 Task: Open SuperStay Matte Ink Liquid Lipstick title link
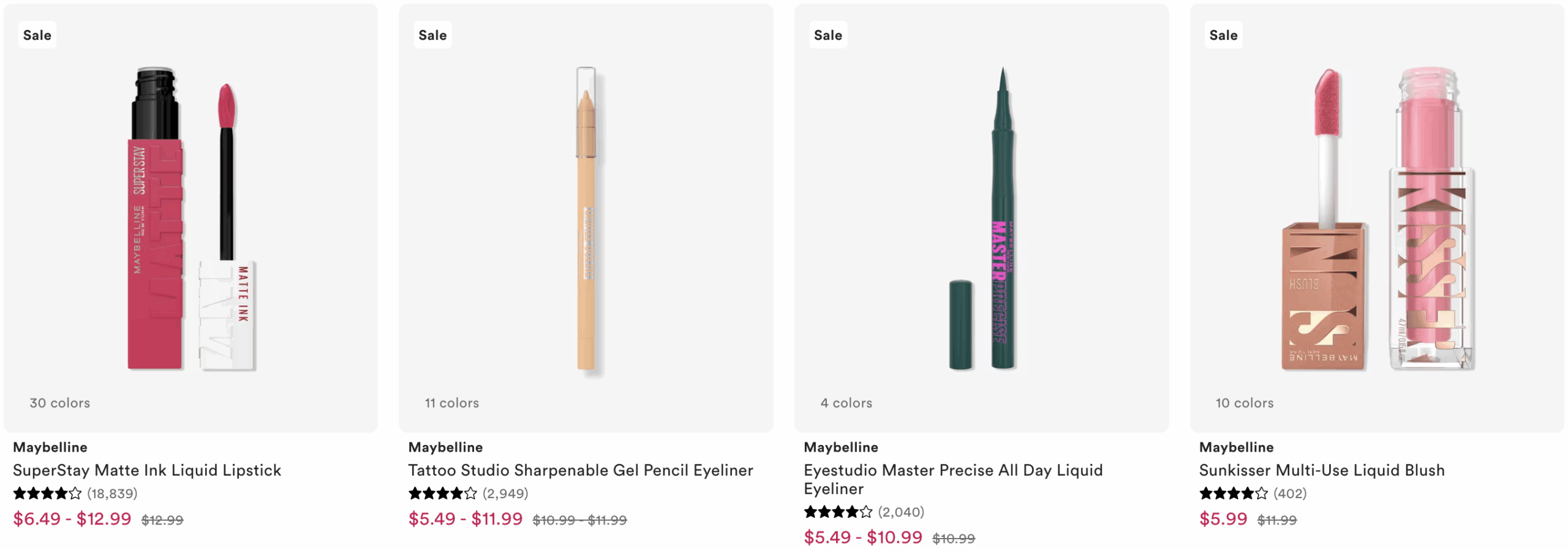(x=147, y=470)
